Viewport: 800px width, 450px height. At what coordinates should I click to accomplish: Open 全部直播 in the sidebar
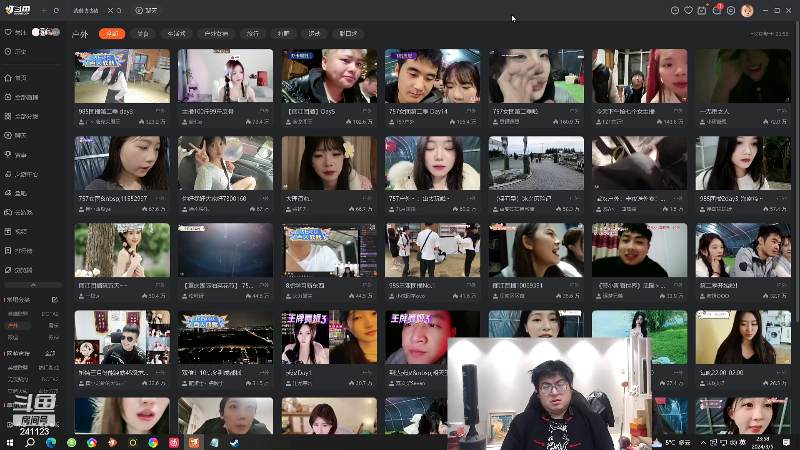(x=21, y=97)
